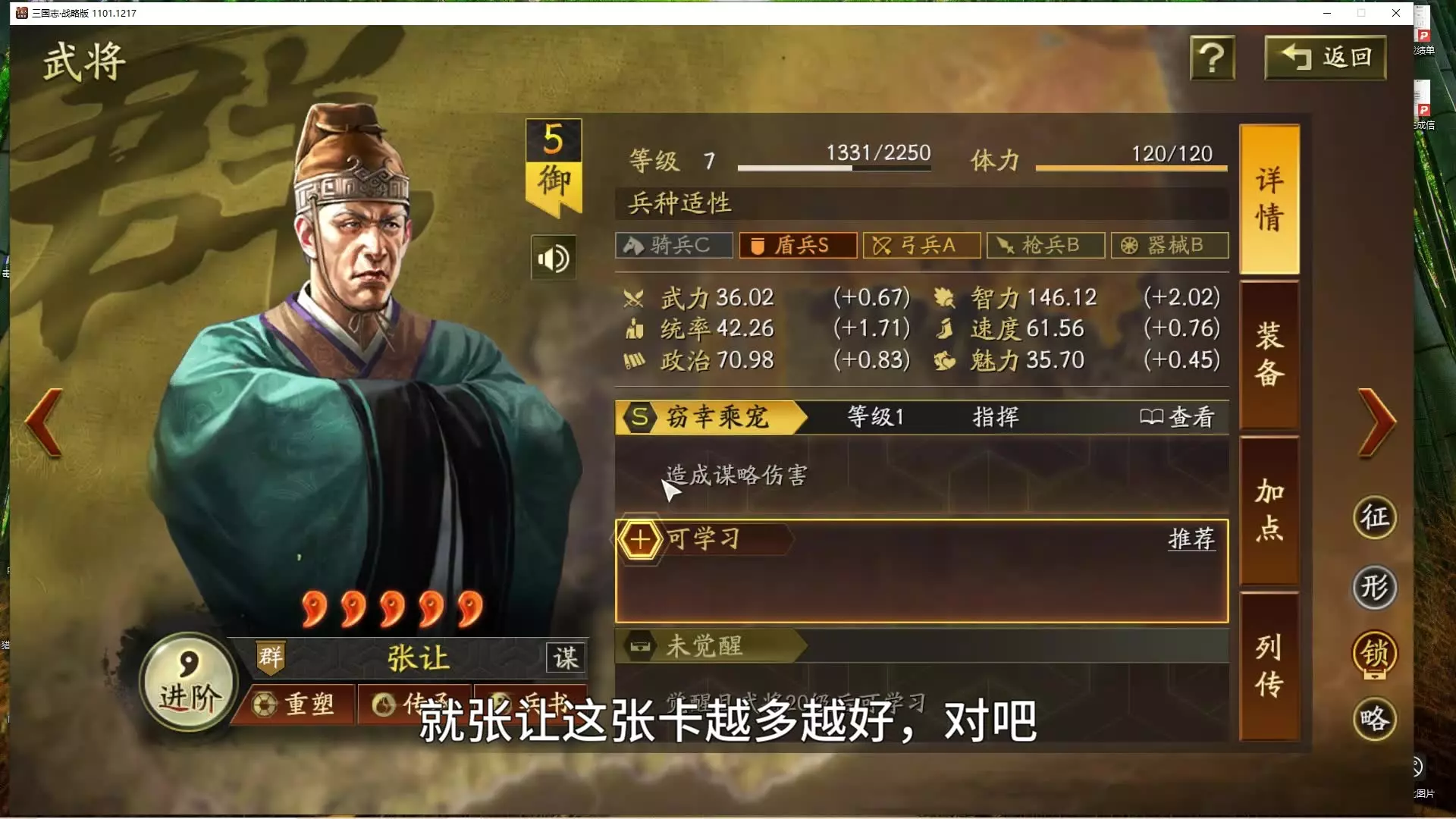Click the left red arrow to previous general
The height and width of the screenshot is (819, 1456).
click(x=44, y=422)
